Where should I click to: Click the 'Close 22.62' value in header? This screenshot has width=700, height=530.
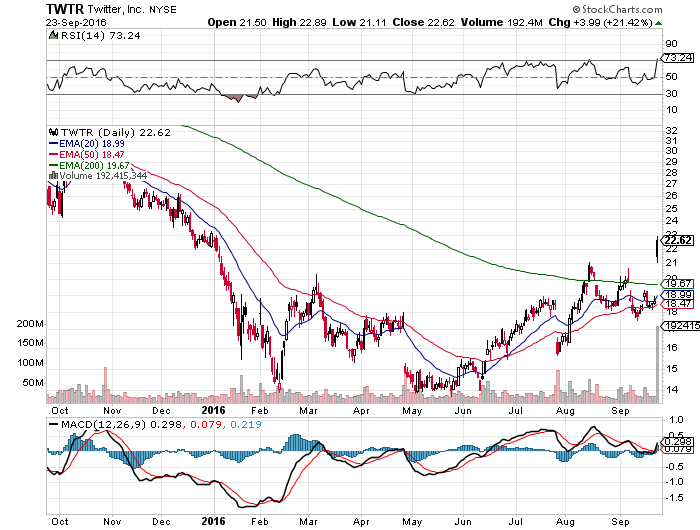pos(423,22)
